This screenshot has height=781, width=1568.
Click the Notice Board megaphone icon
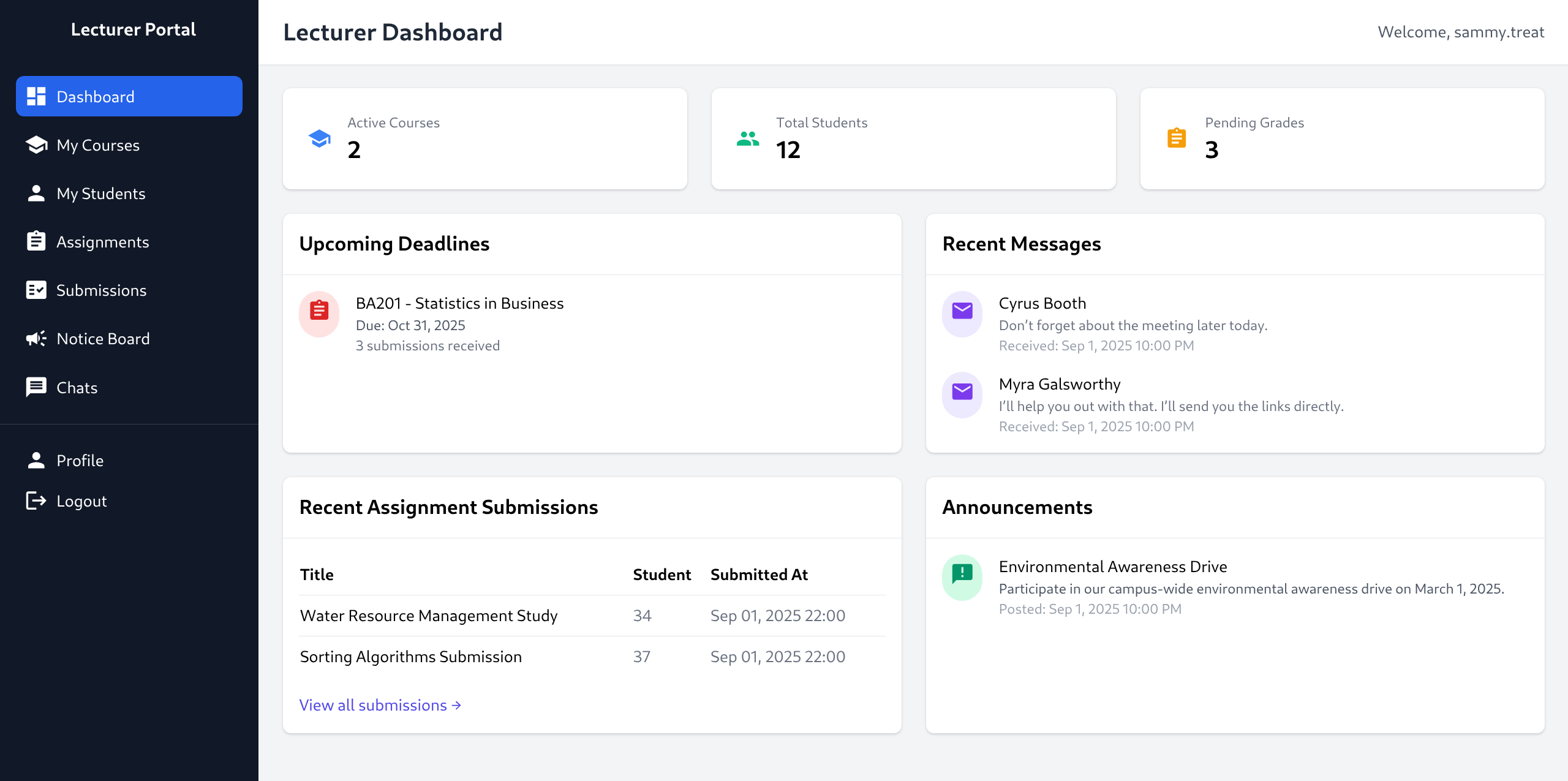coord(36,338)
